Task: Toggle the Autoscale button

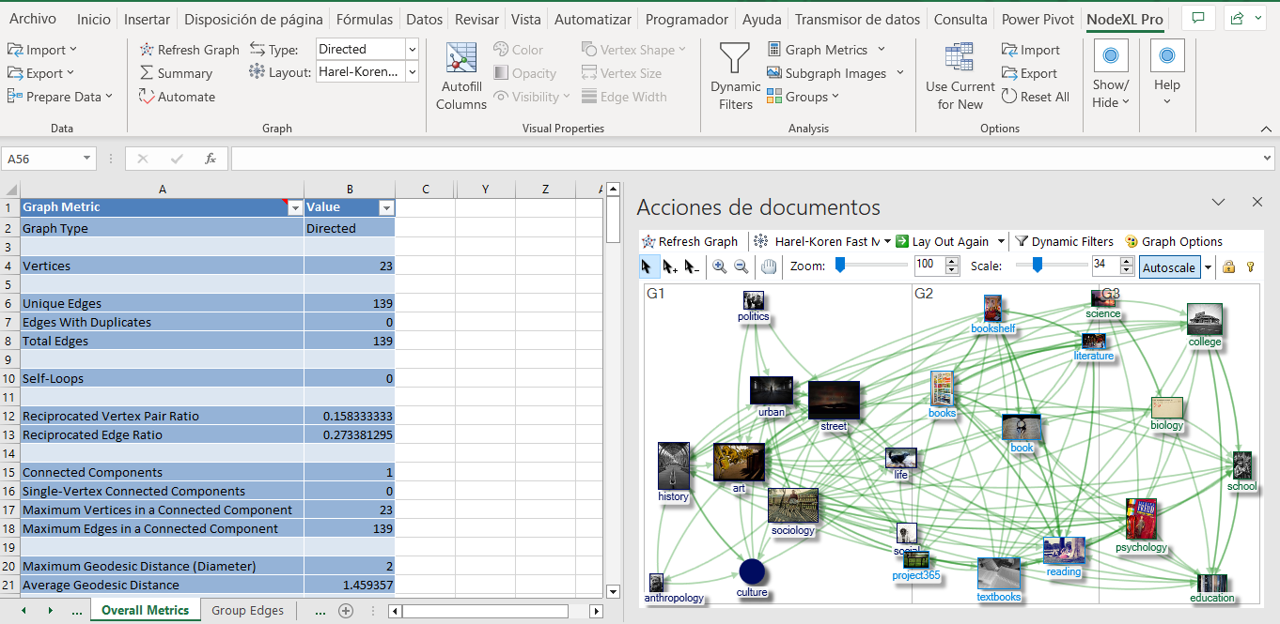Action: click(1168, 267)
